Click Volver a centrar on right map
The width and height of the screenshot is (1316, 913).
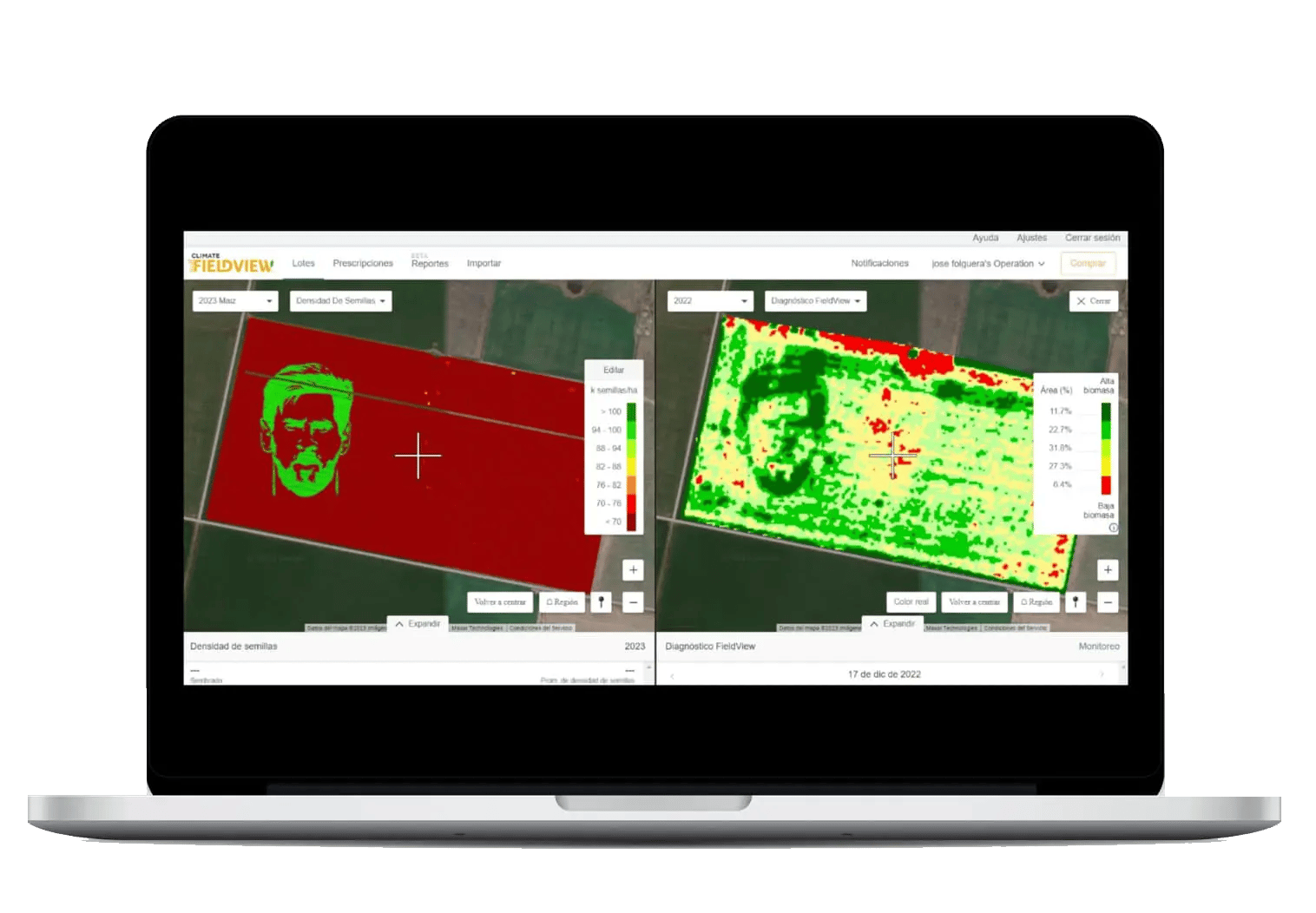pyautogui.click(x=975, y=602)
